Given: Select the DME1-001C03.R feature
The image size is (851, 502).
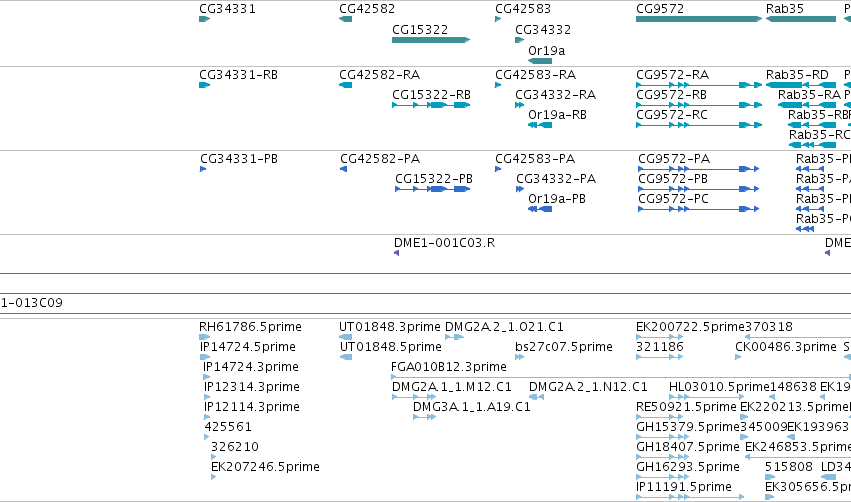Looking at the screenshot, I should tap(397, 253).
